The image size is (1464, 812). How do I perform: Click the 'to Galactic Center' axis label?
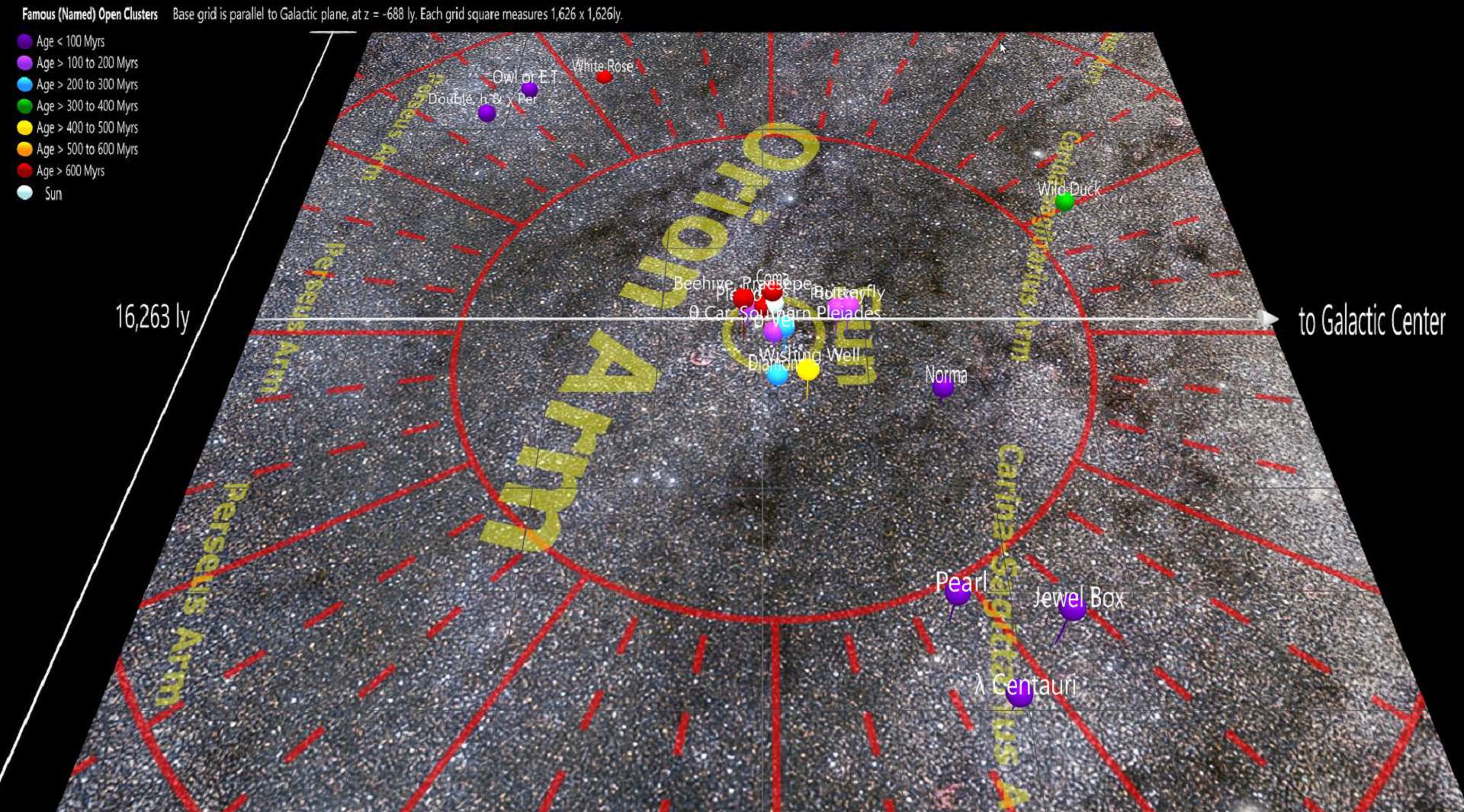1372,321
